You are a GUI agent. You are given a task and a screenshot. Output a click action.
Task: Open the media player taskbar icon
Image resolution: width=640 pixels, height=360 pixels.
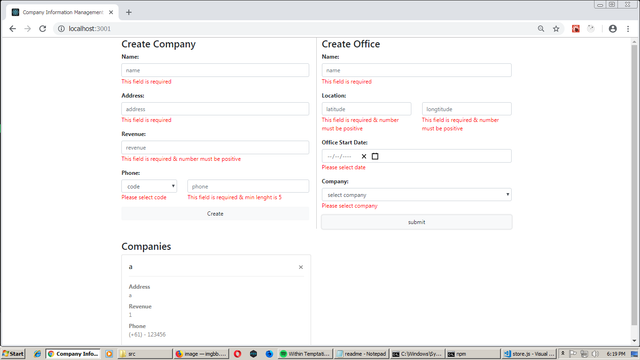coord(109,354)
